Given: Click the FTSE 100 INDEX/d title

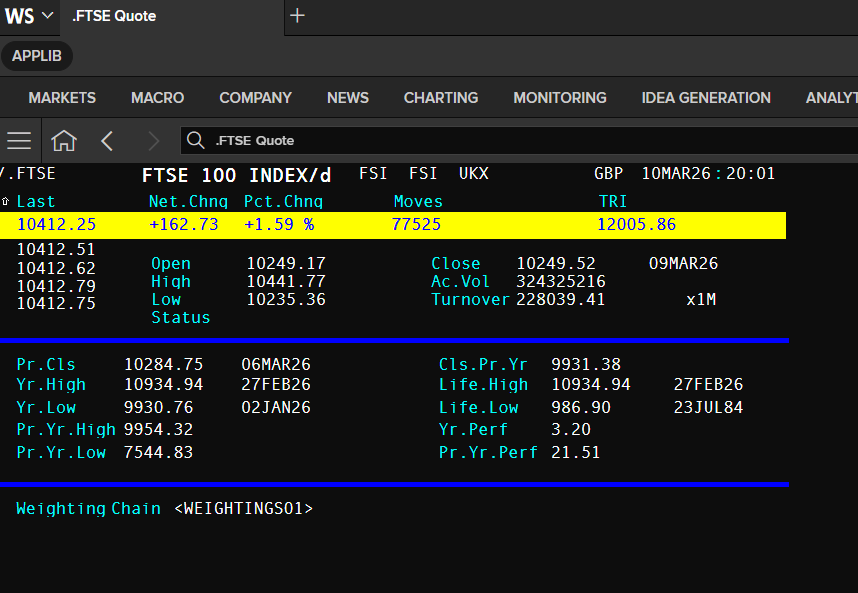Looking at the screenshot, I should [236, 175].
